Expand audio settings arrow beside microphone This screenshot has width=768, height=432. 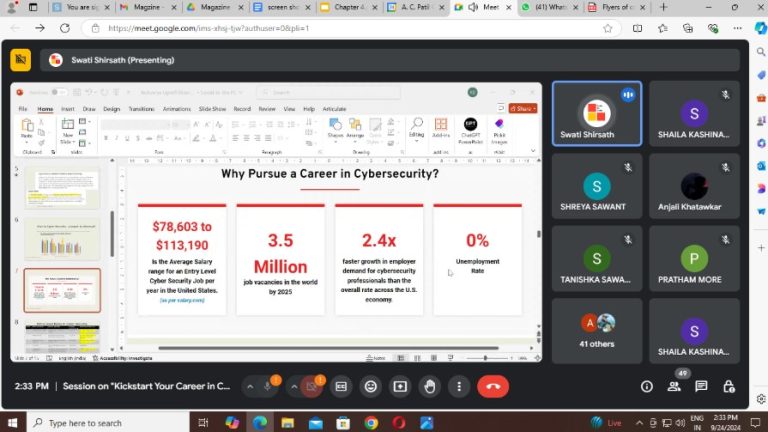coord(253,386)
